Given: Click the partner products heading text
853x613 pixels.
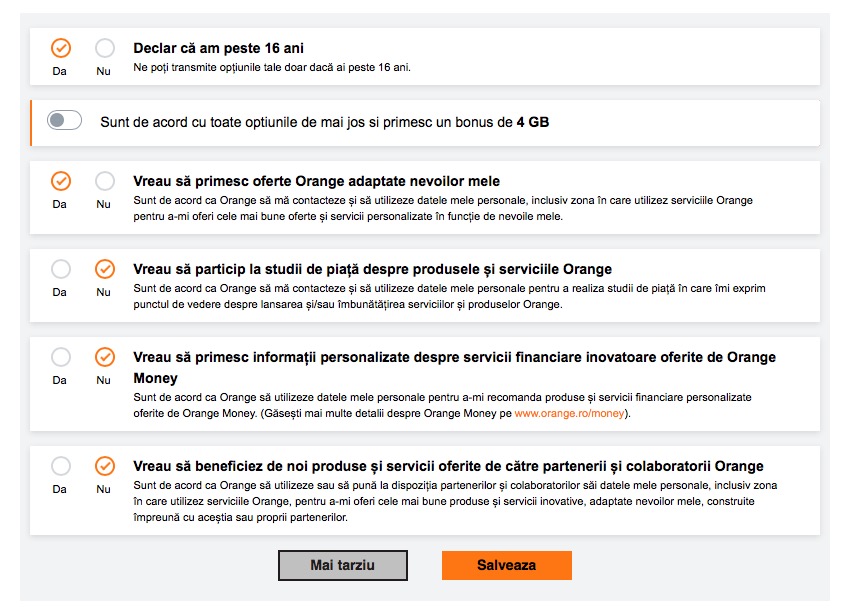Looking at the screenshot, I should click(x=448, y=466).
